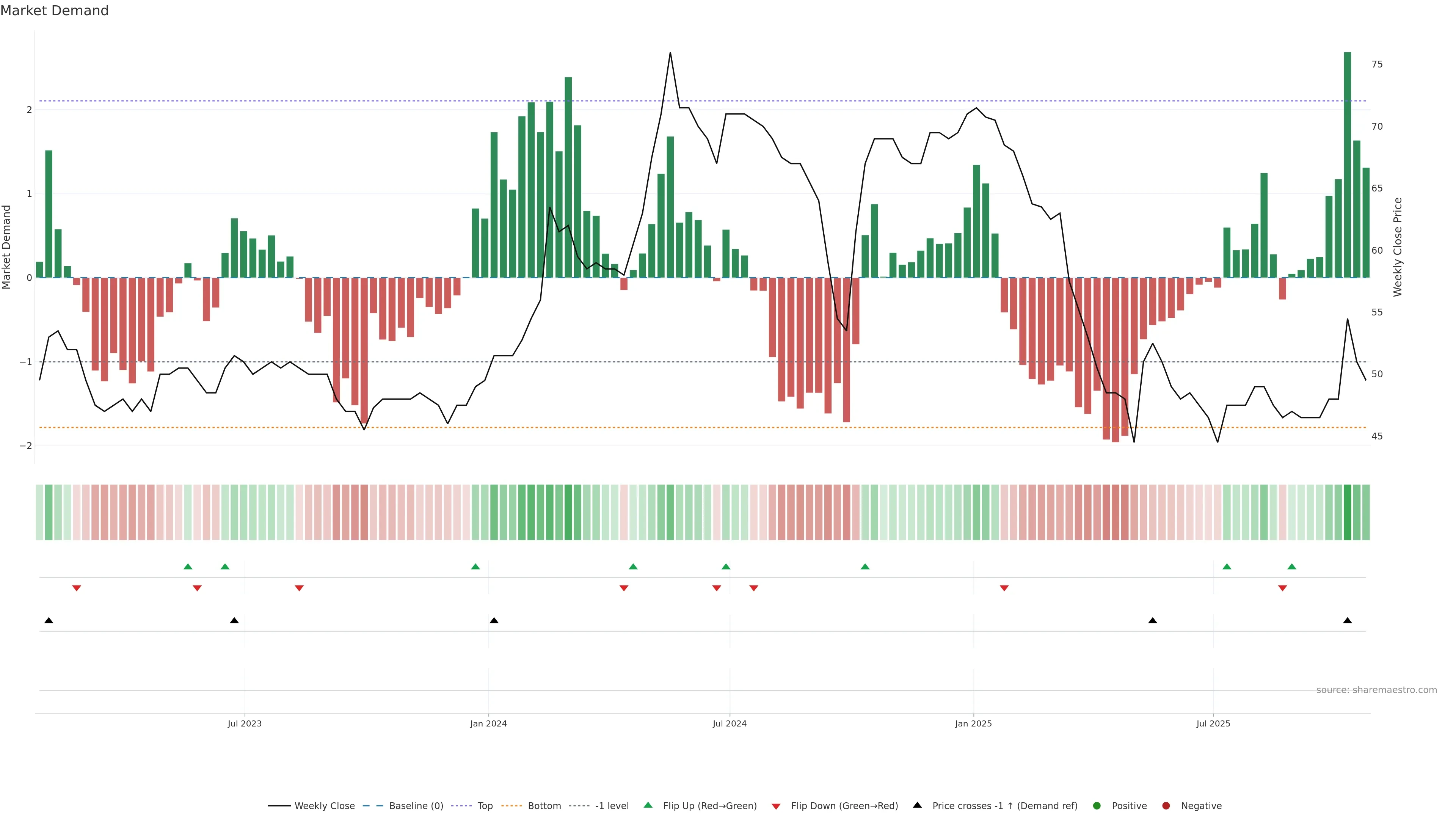Click the first red flip-down triangle marker
The height and width of the screenshot is (819, 1456).
(x=76, y=588)
